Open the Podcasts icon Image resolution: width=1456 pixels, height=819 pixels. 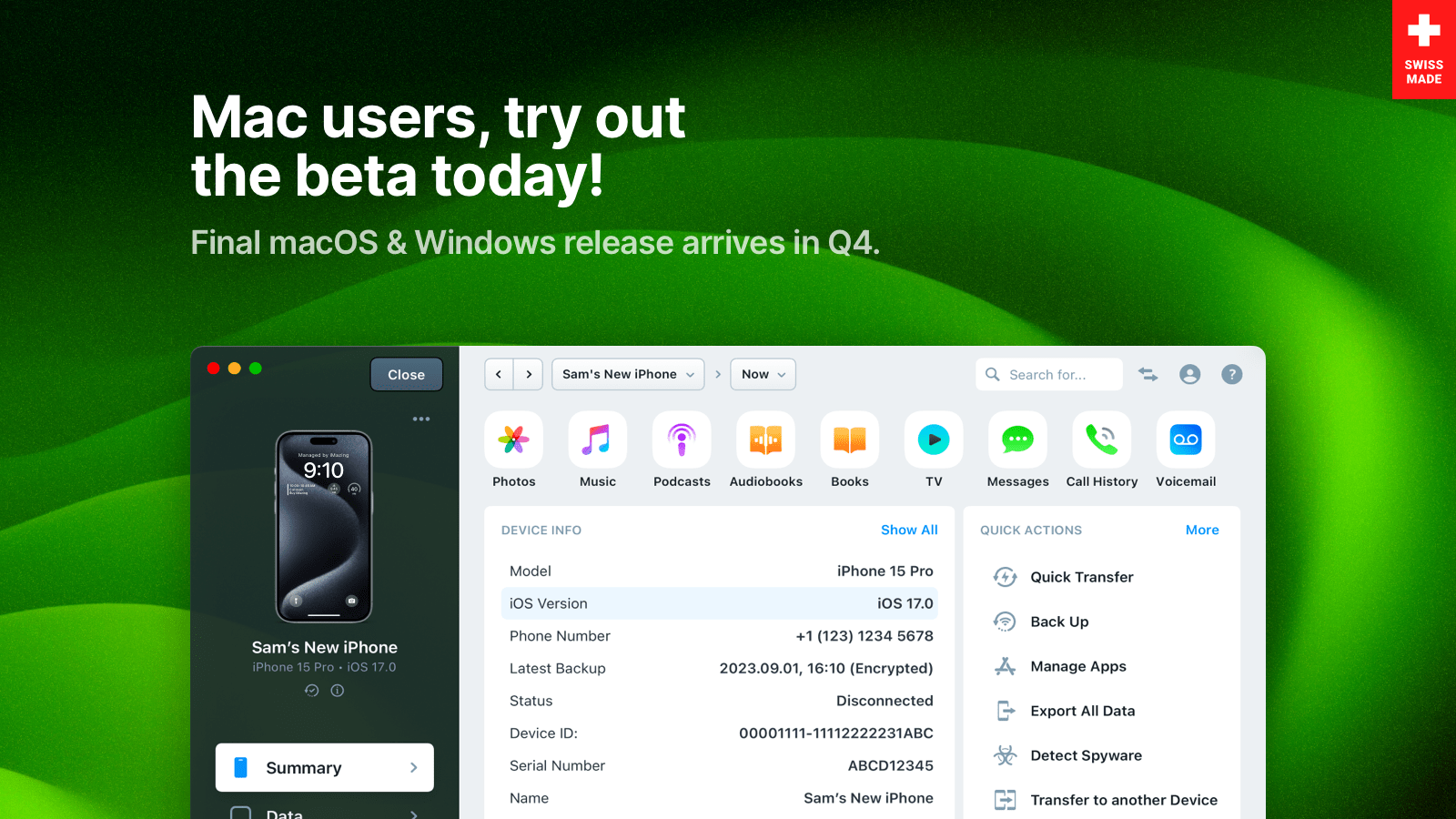[682, 440]
